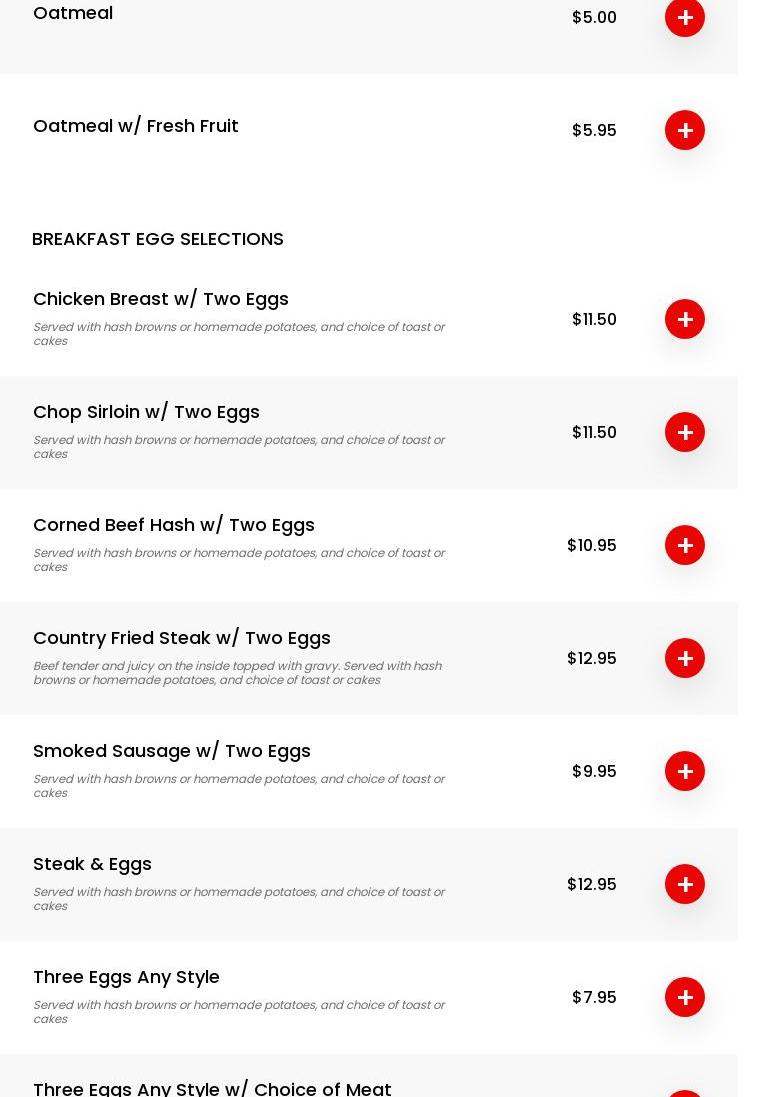Open Smoked Sausage w/ Two Eggs details
The image size is (770, 1097).
coord(171,751)
